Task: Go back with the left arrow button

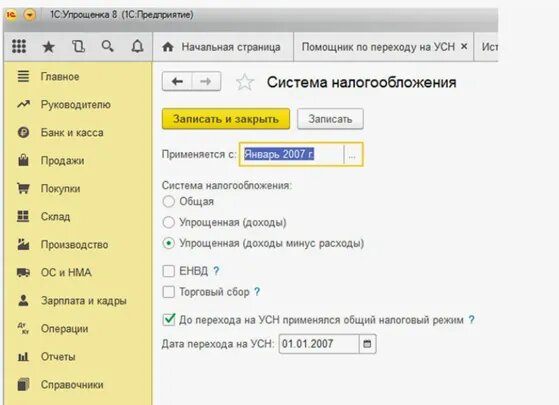Action: [x=177, y=82]
